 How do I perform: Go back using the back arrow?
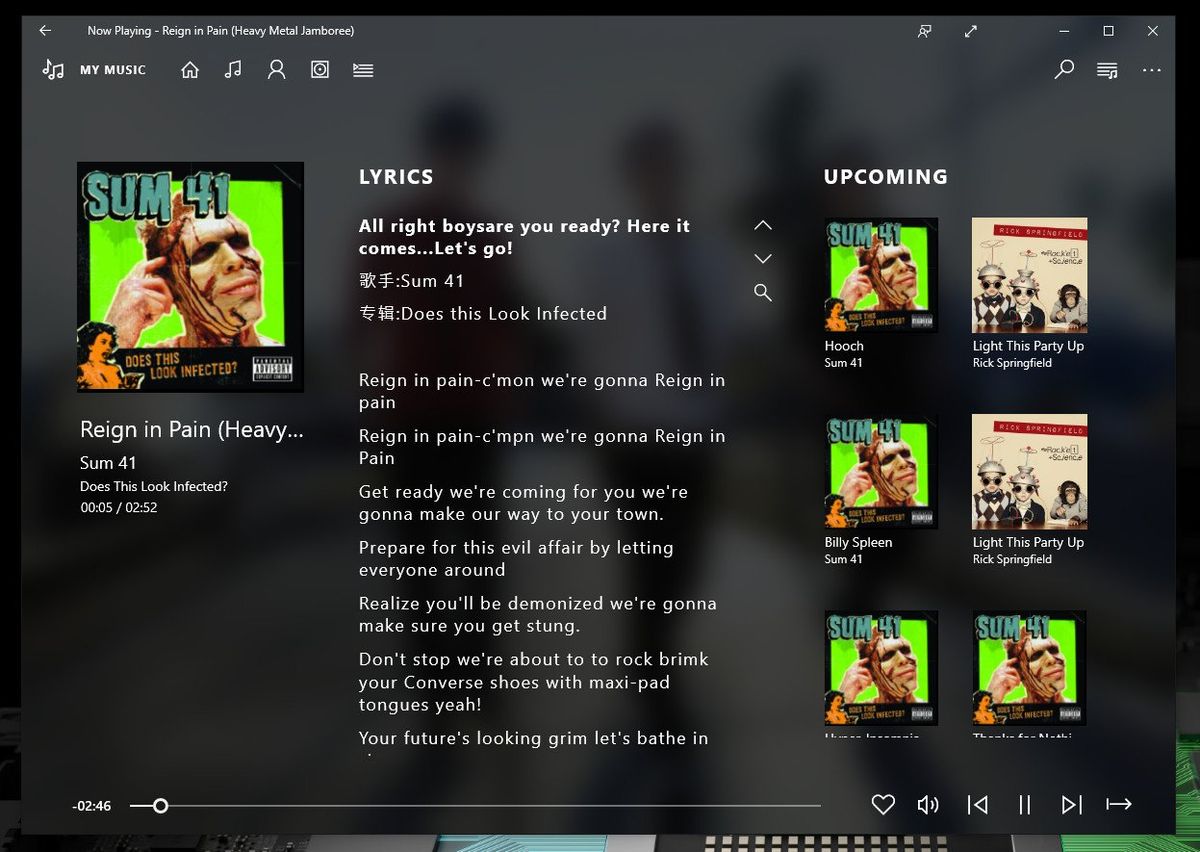43,30
